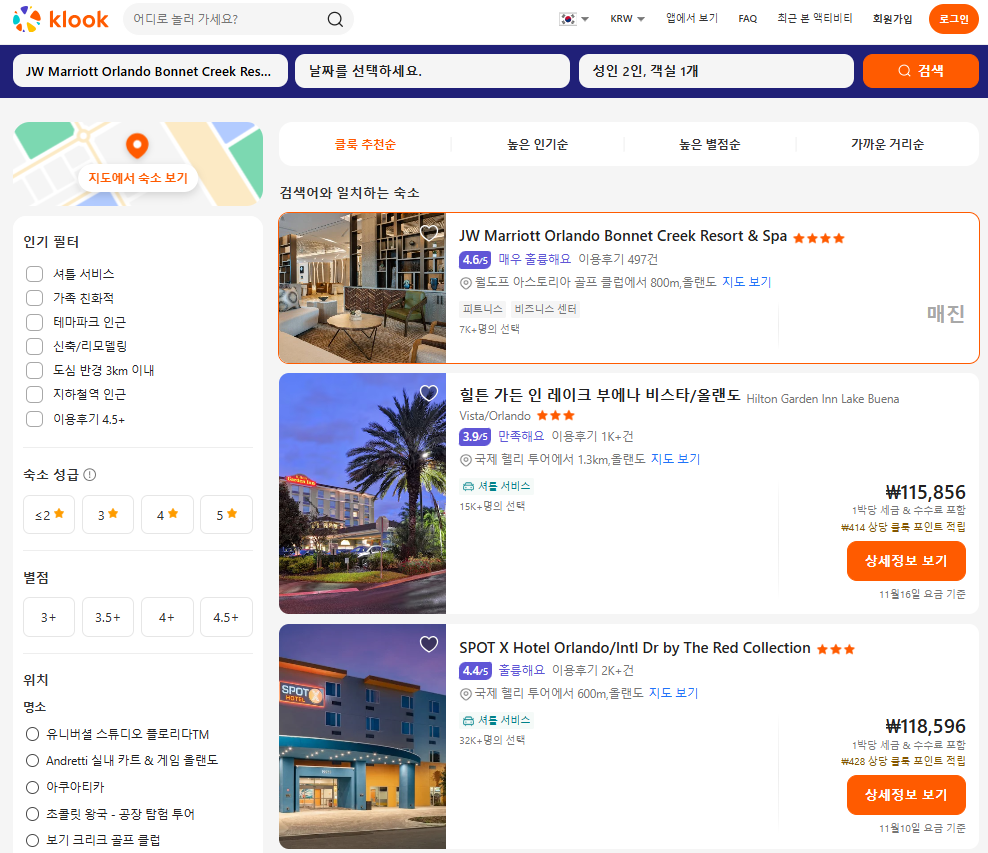This screenshot has height=853, width=988.
Task: Sort by 가까운 거리순 tab
Action: click(x=887, y=144)
